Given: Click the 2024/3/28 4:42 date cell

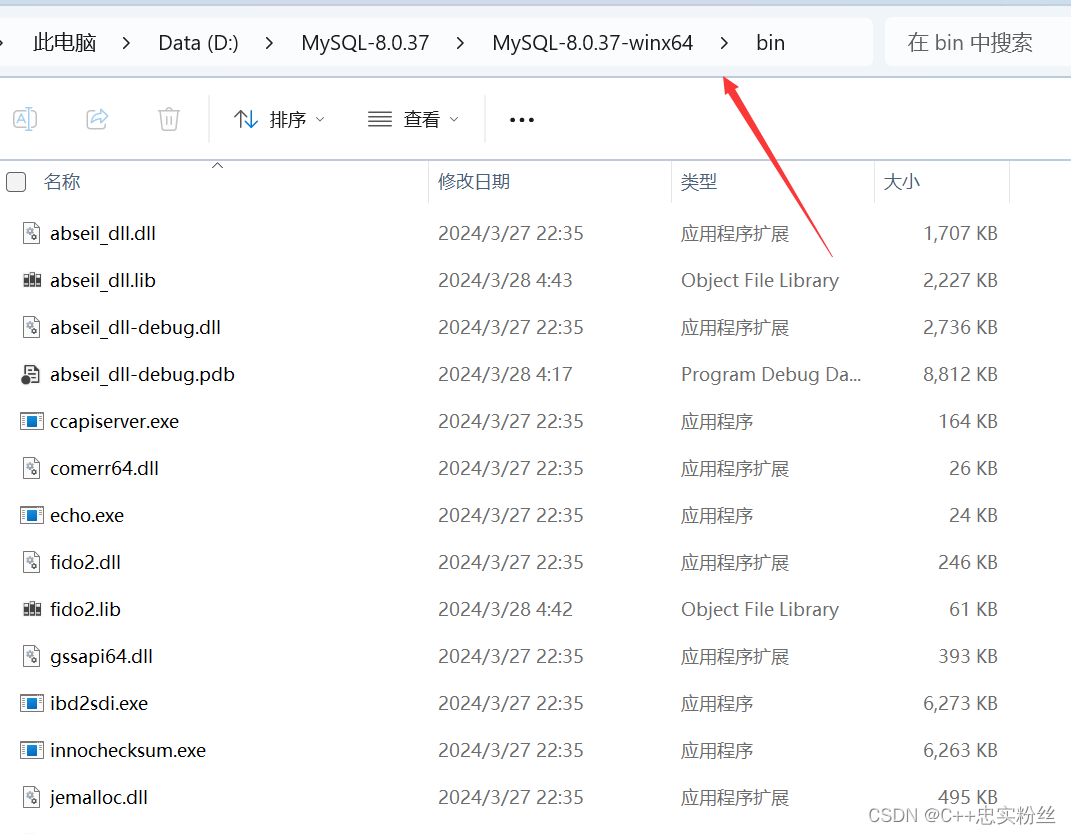Looking at the screenshot, I should pos(505,609).
